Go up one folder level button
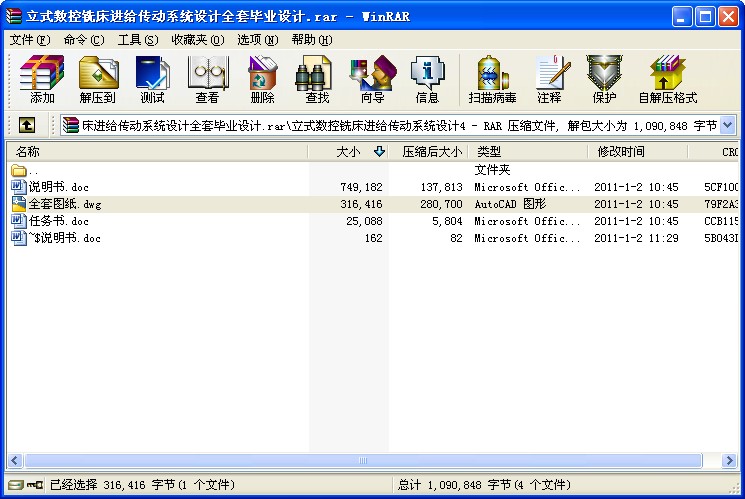This screenshot has height=499, width=745. (x=27, y=125)
